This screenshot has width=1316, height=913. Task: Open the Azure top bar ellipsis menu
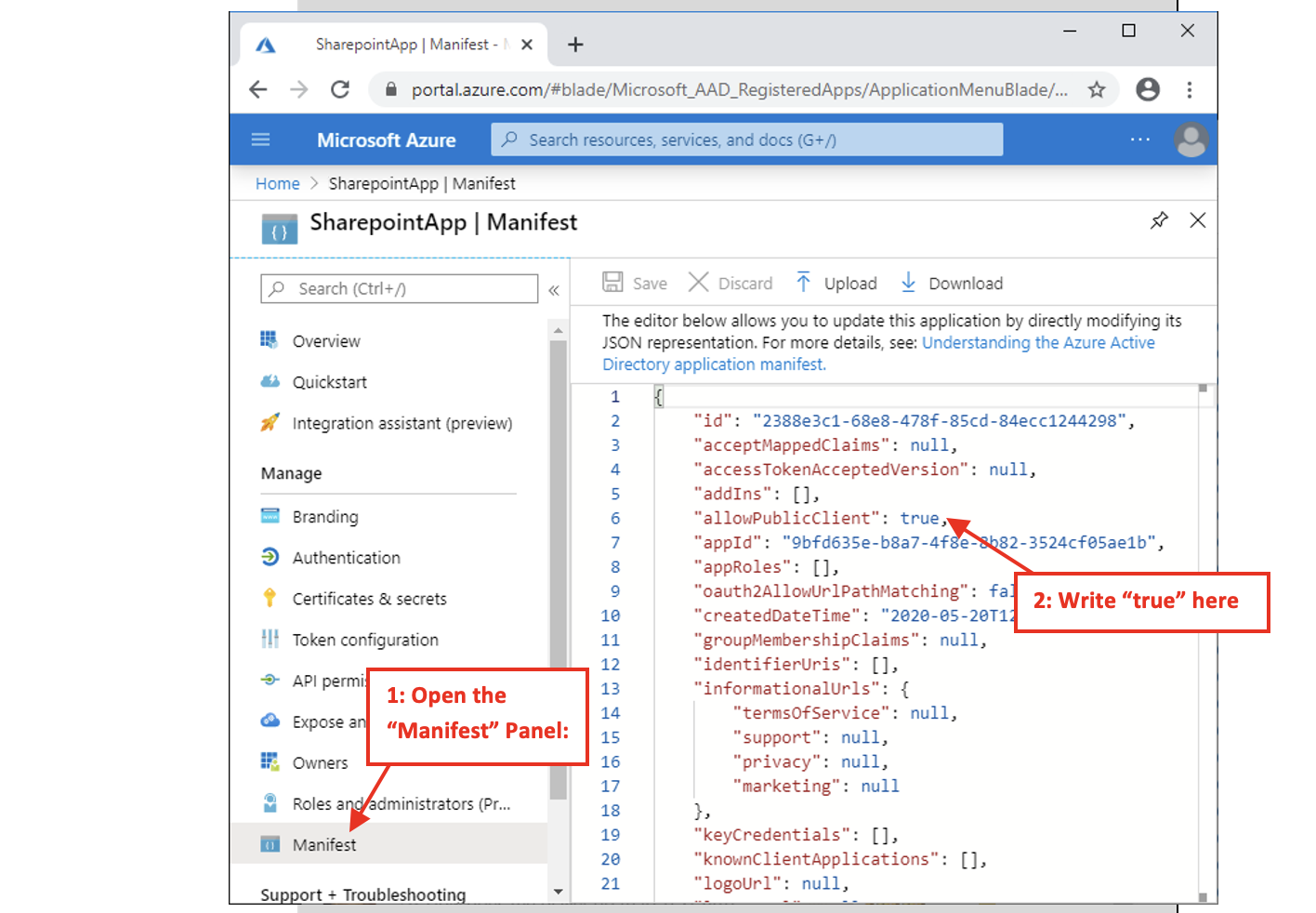tap(1139, 139)
